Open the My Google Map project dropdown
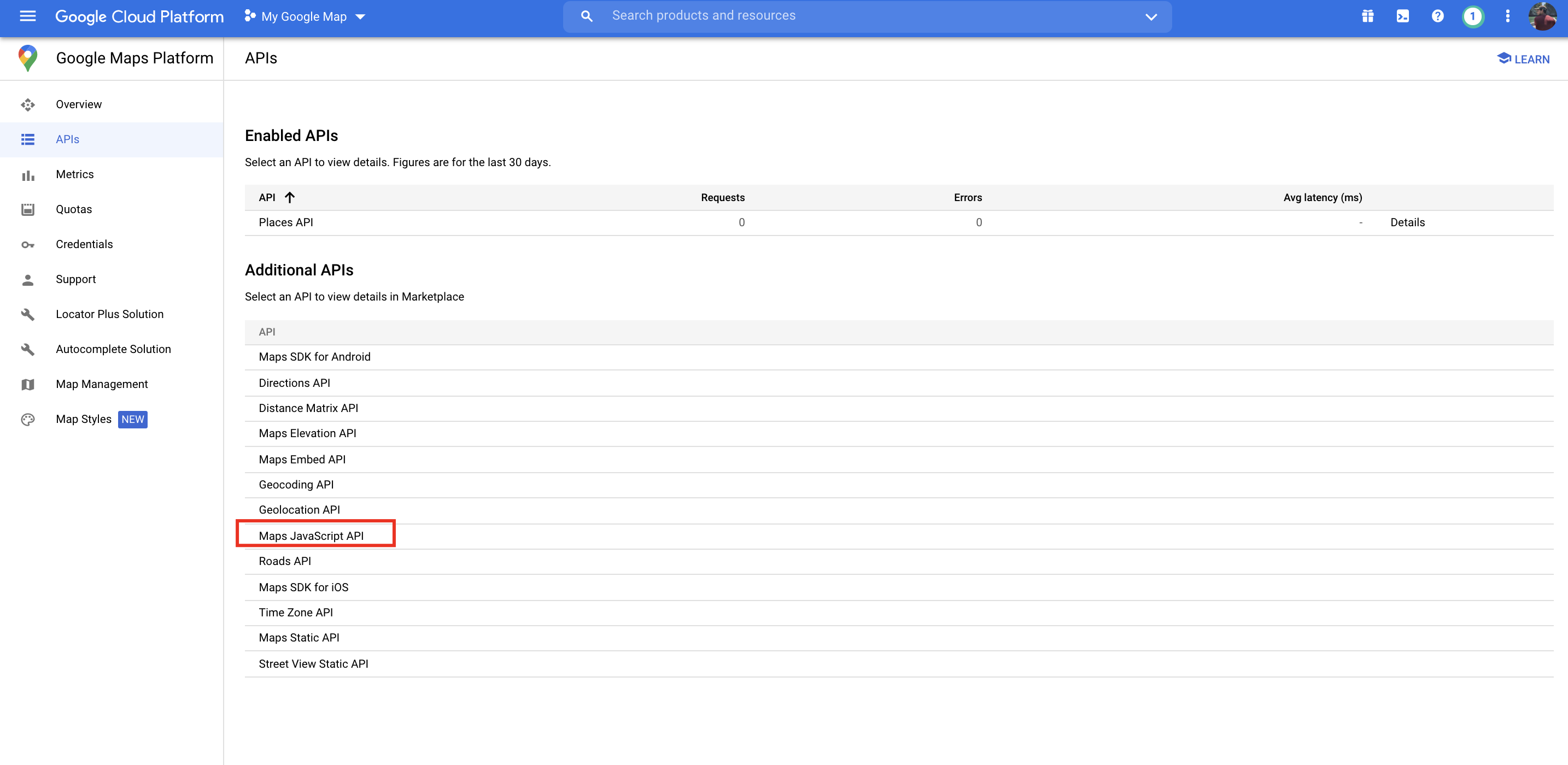 pos(305,16)
